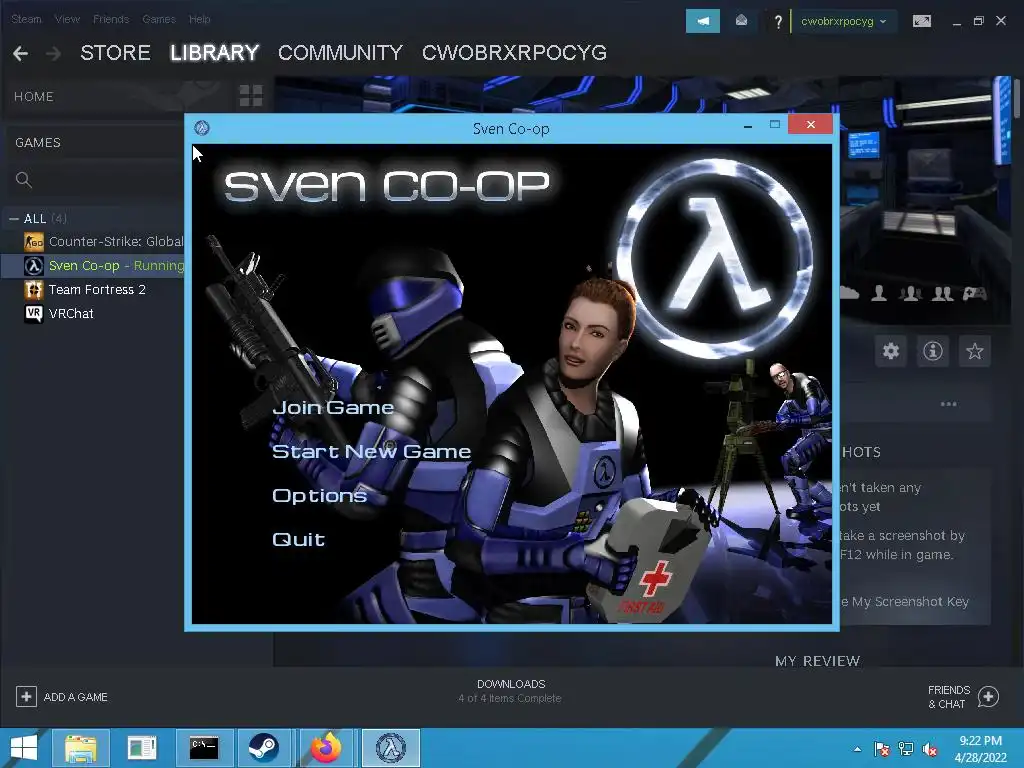Screen dimensions: 1024x768
Task: Open Firefox from the taskbar
Action: point(326,748)
